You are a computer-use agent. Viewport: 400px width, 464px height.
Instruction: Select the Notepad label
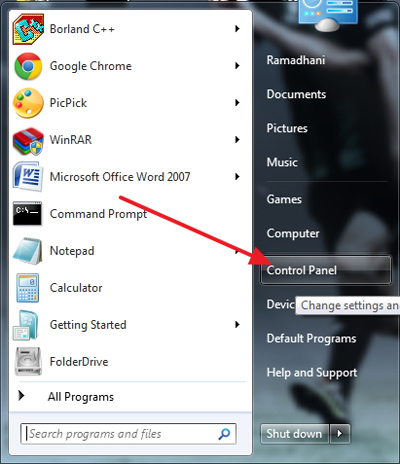pos(72,251)
